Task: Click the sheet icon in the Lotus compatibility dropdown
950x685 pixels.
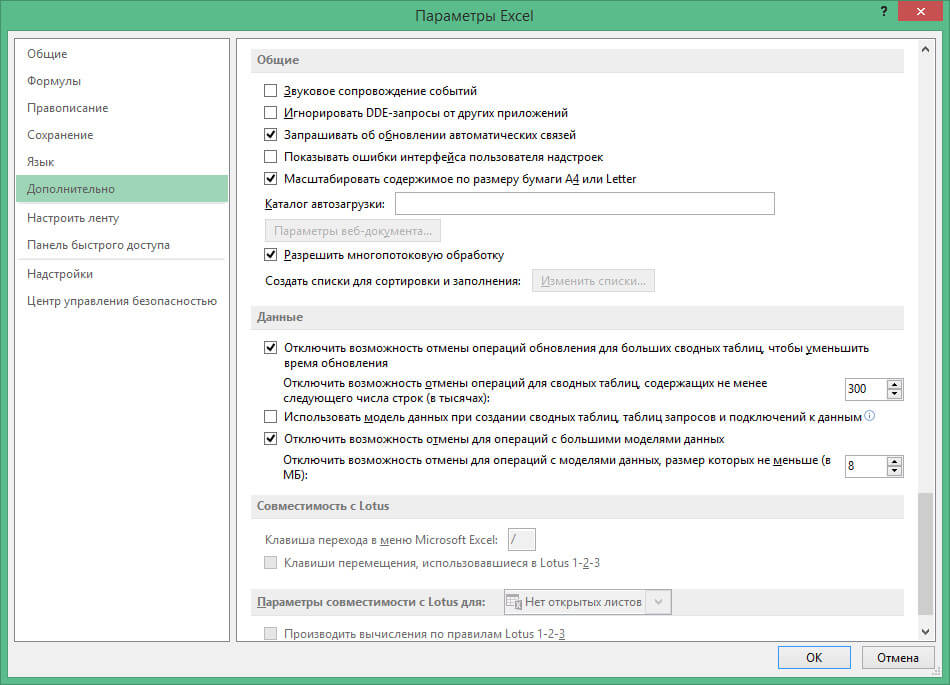Action: [x=514, y=602]
